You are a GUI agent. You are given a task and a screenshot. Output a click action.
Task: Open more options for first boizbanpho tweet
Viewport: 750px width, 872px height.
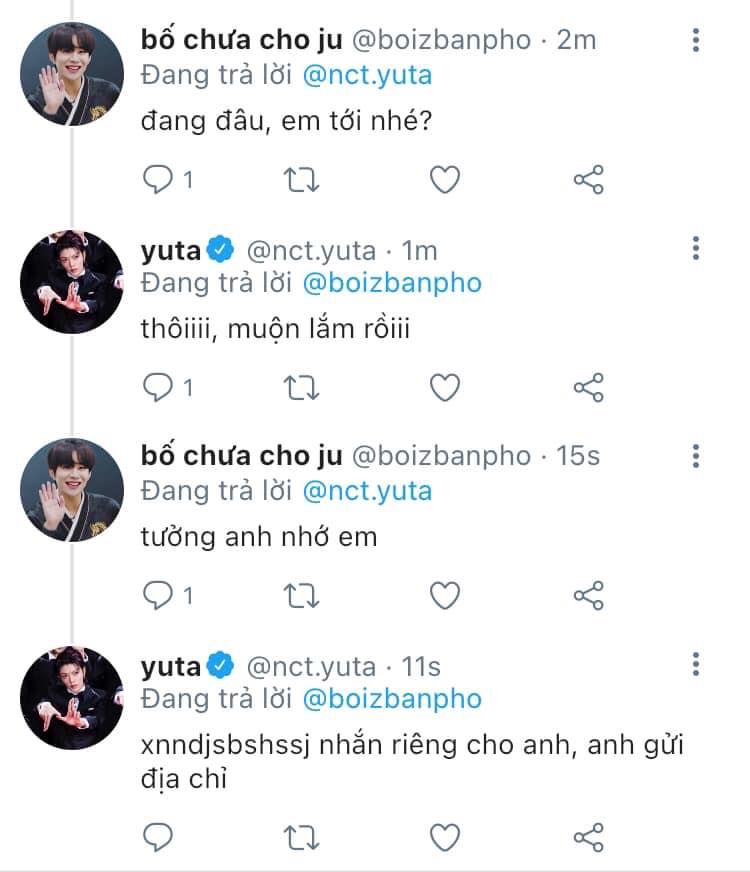[696, 41]
